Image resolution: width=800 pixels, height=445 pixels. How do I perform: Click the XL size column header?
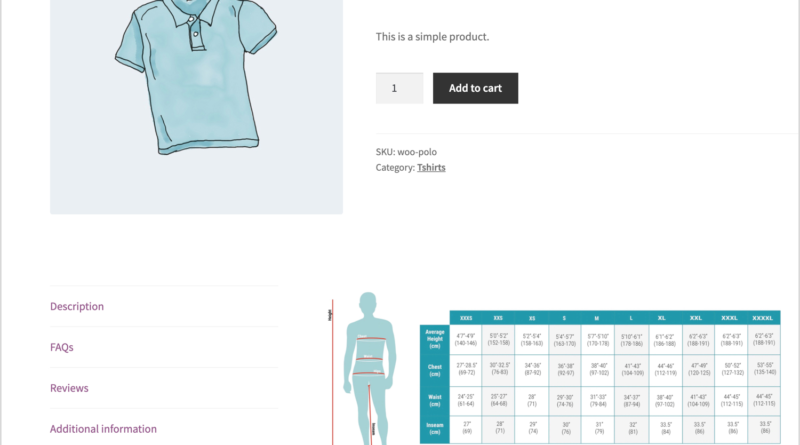(662, 317)
